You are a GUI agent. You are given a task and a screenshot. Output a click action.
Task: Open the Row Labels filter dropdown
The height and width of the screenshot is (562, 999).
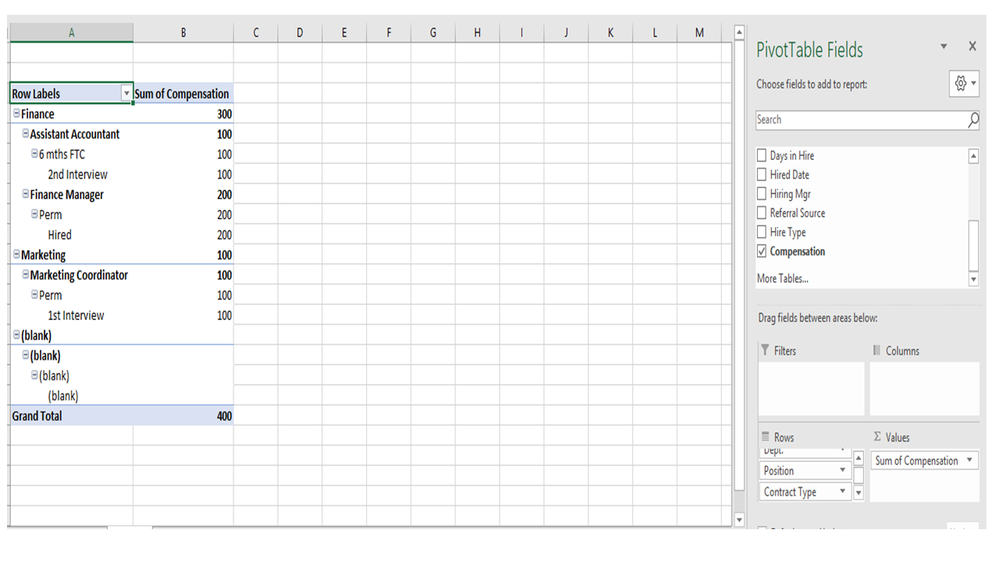[126, 94]
